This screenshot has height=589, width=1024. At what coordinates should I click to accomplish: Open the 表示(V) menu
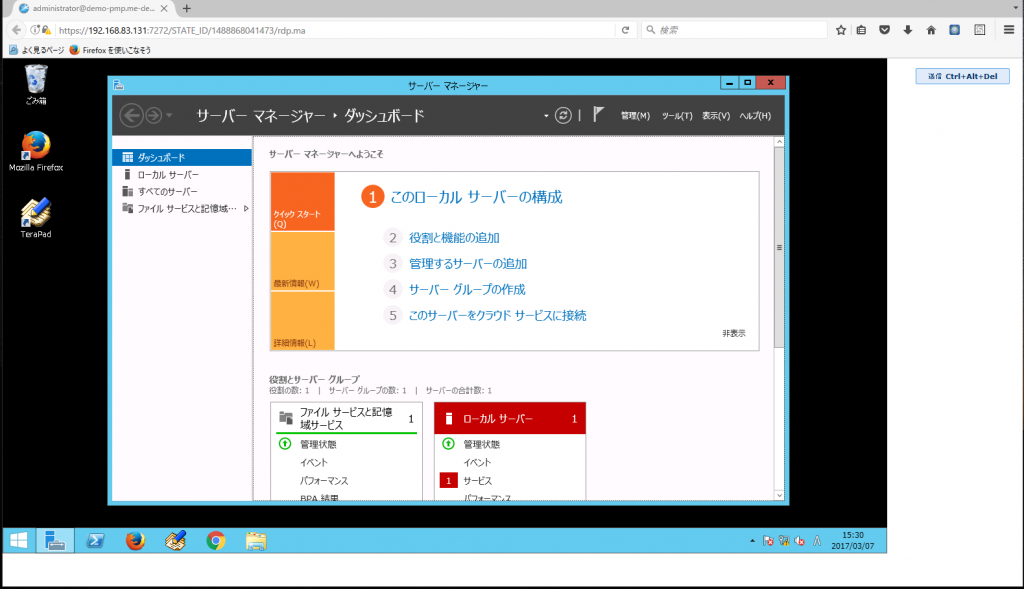[x=716, y=116]
